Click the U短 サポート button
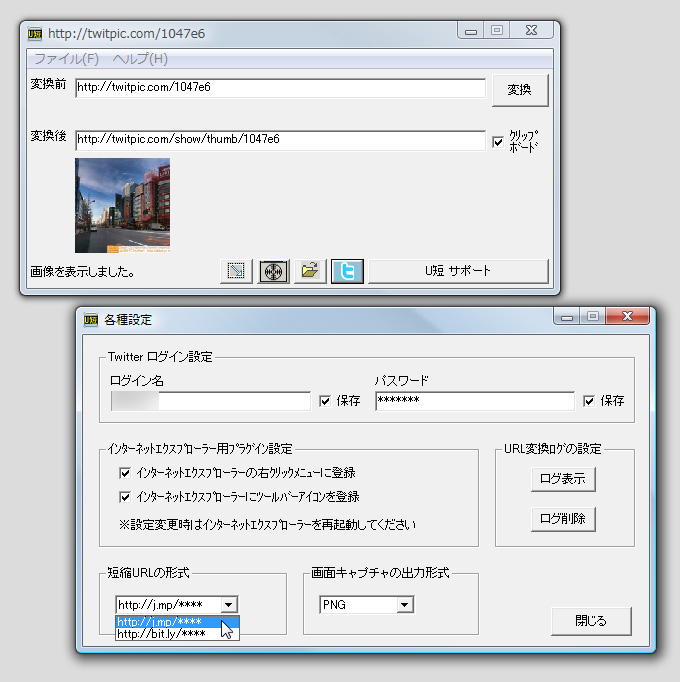 [458, 271]
